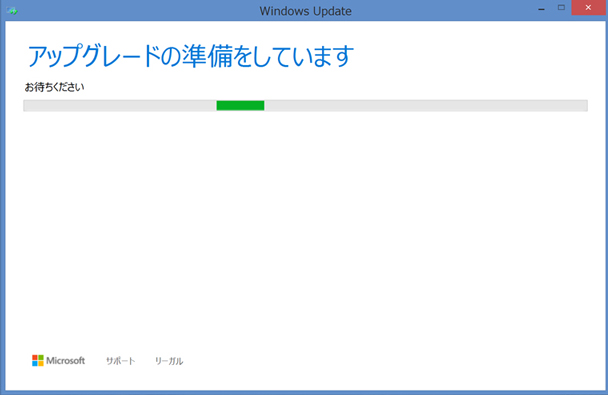Minimize the Windows Update window

click(541, 8)
